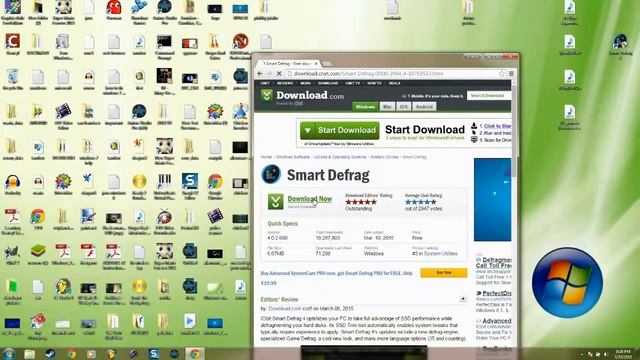
Task: Click the yellow Buy Now button
Action: pos(444,273)
